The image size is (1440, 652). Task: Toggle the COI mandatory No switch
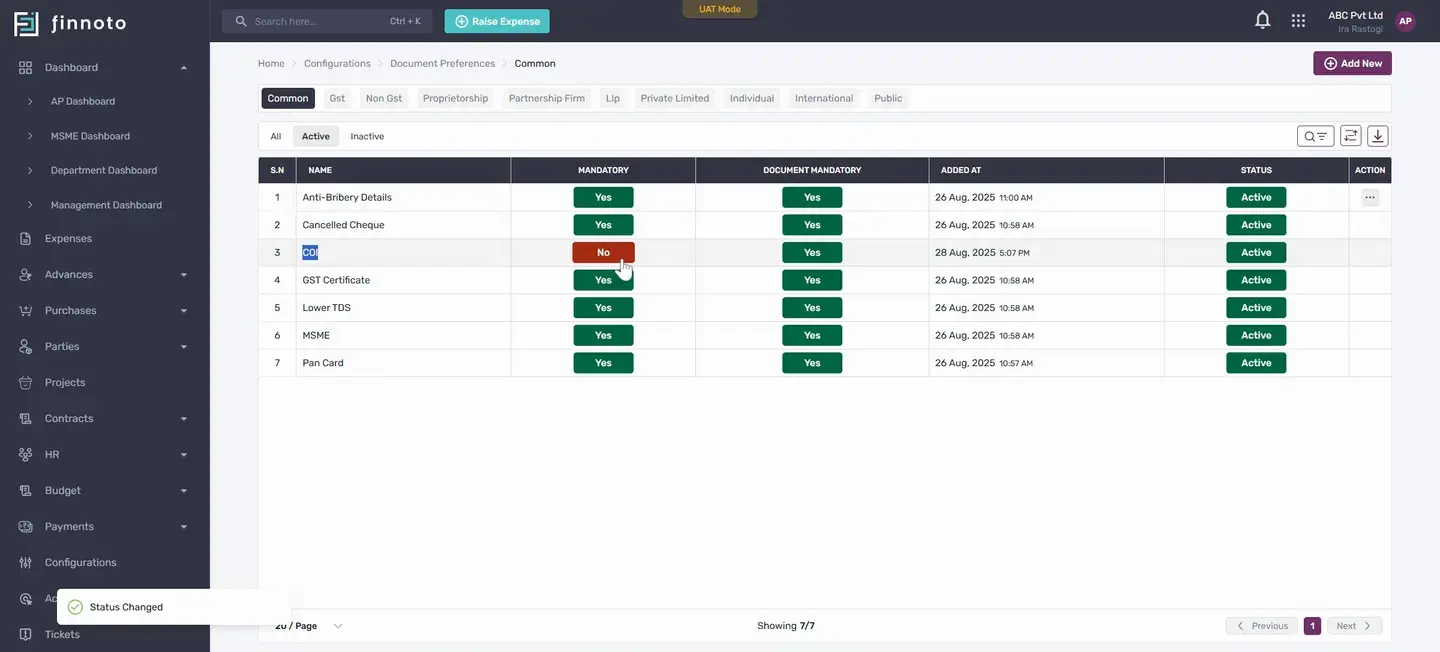(x=603, y=253)
